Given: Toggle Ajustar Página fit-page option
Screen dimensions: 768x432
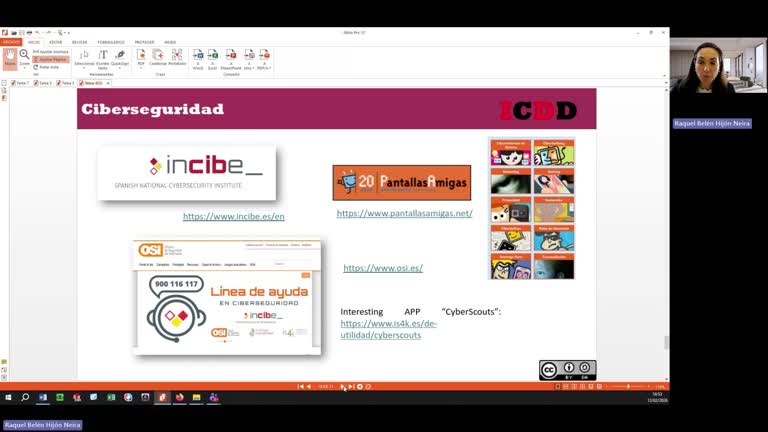Looking at the screenshot, I should tap(51, 59).
